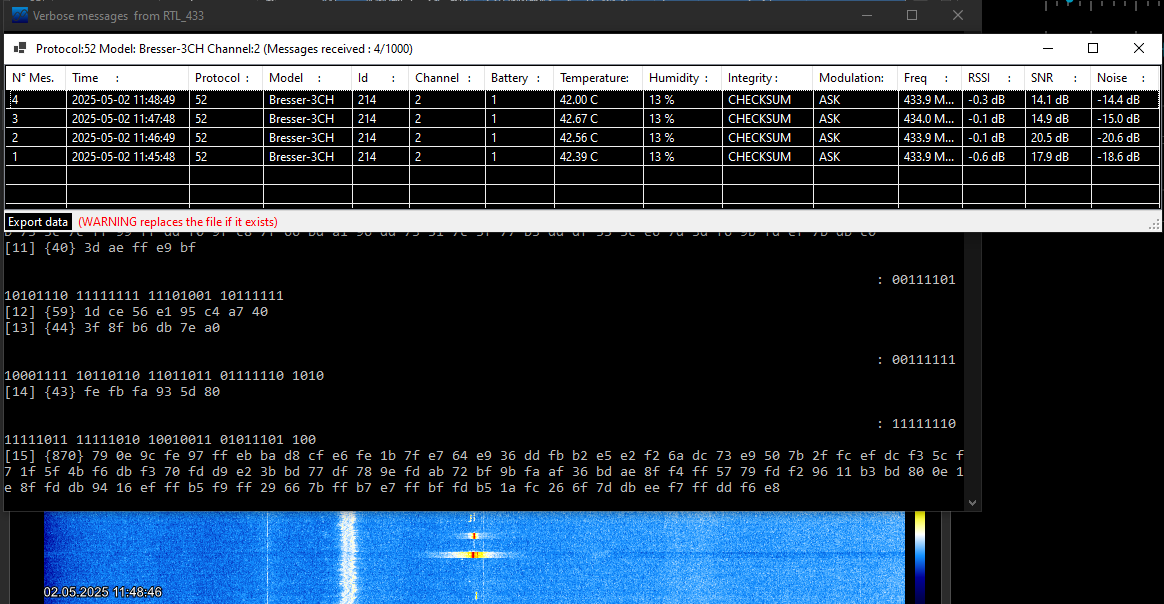Click the Id column header
1164x604 pixels.
coord(380,78)
